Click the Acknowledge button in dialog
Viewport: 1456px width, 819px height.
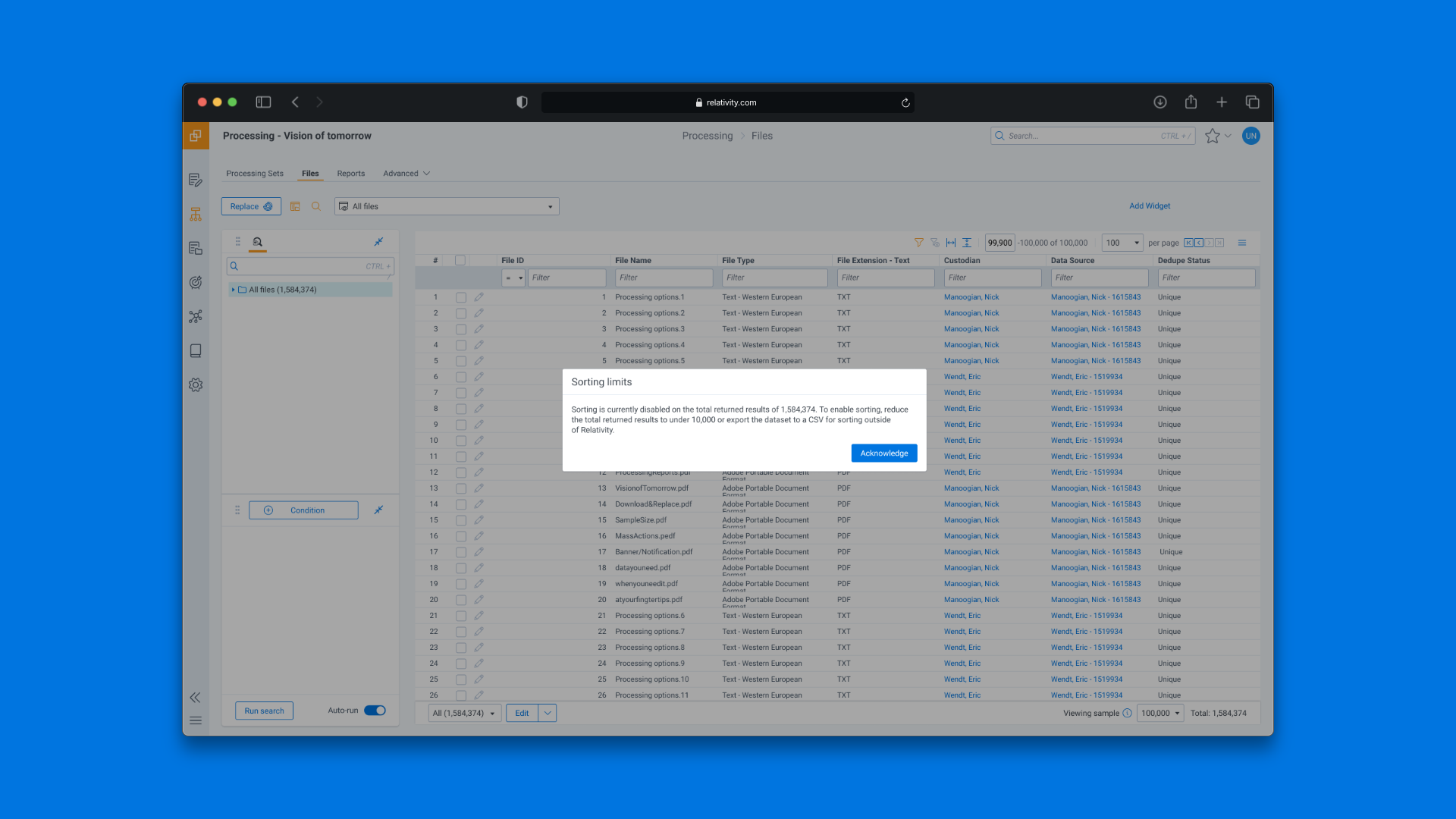[883, 453]
